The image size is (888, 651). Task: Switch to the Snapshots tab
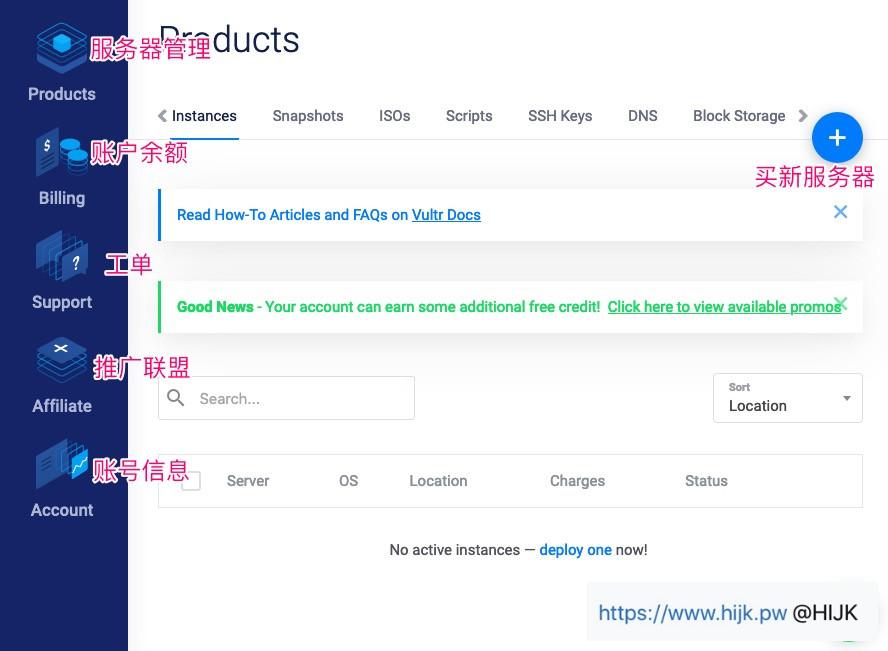[308, 116]
